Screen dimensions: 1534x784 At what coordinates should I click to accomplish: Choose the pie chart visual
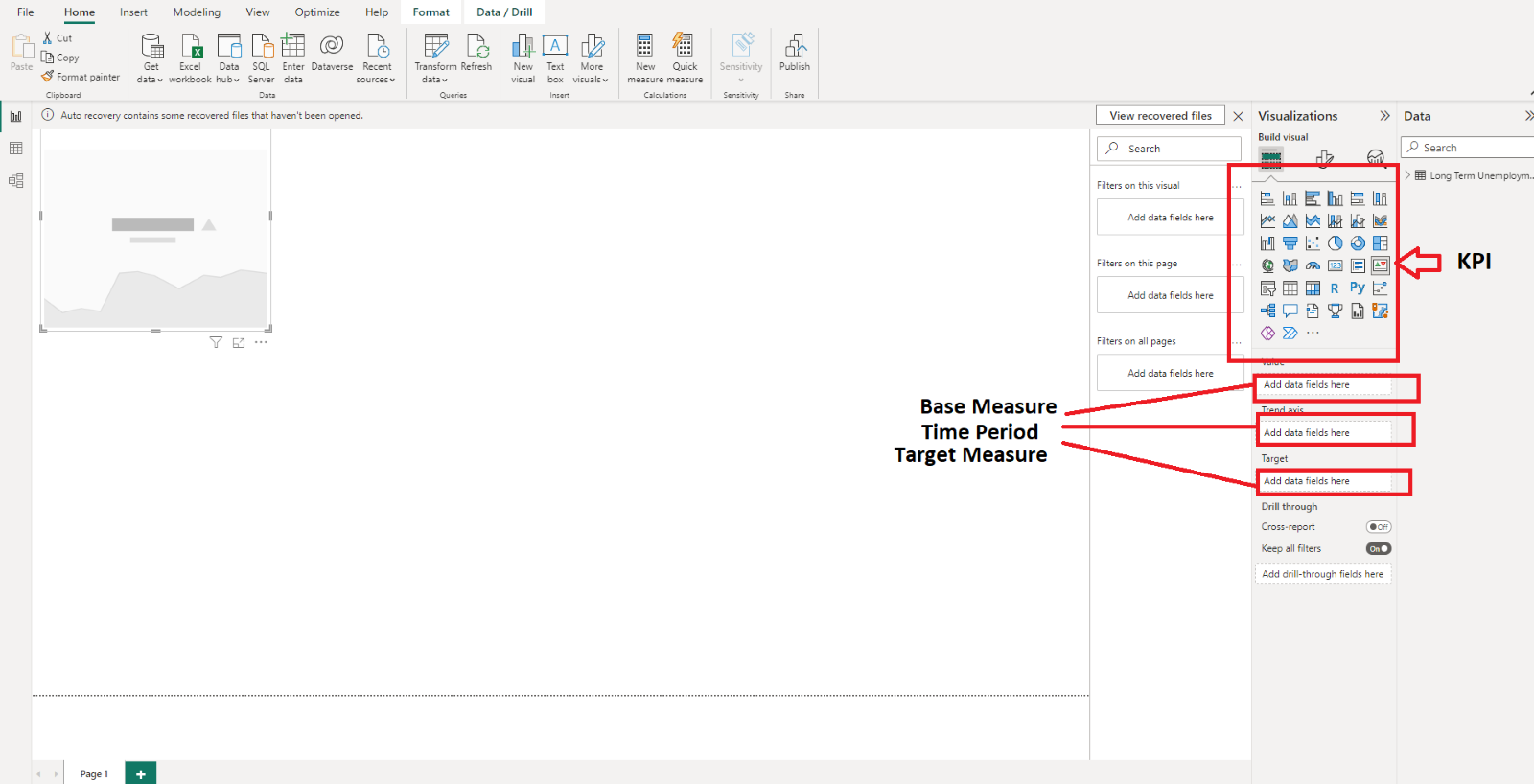coord(1335,243)
